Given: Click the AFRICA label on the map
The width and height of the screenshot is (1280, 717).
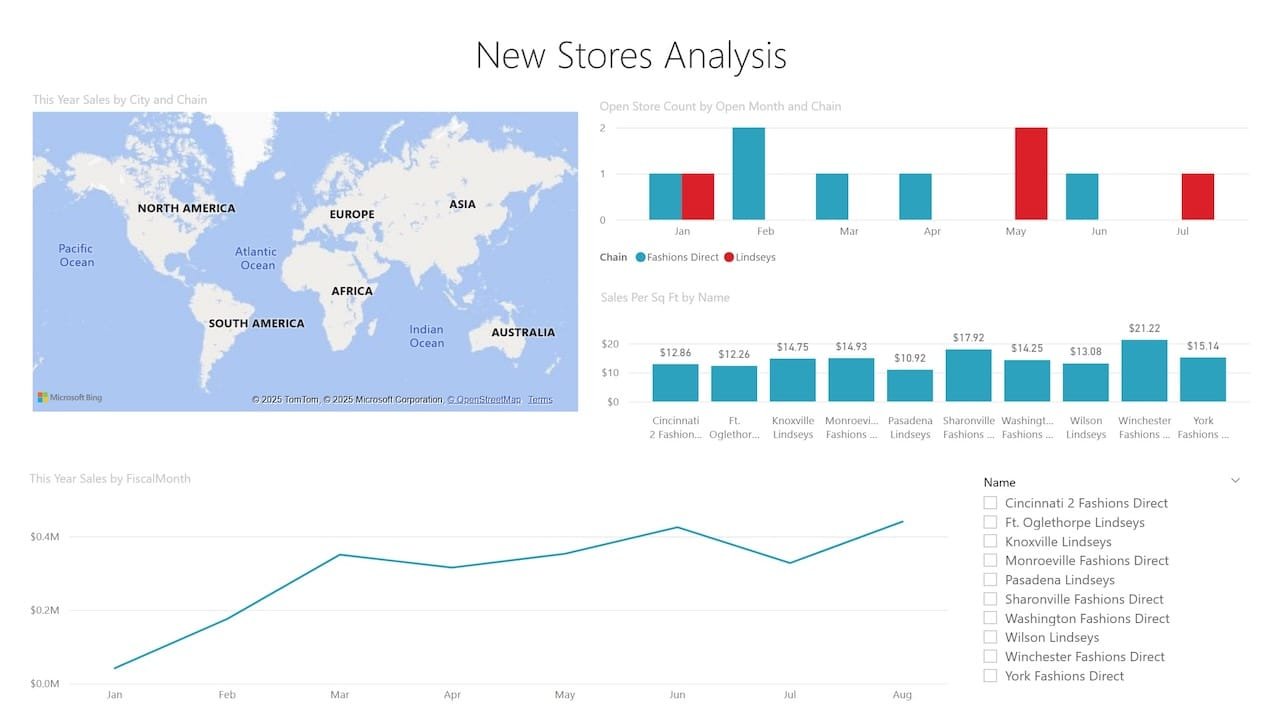Looking at the screenshot, I should point(352,291).
